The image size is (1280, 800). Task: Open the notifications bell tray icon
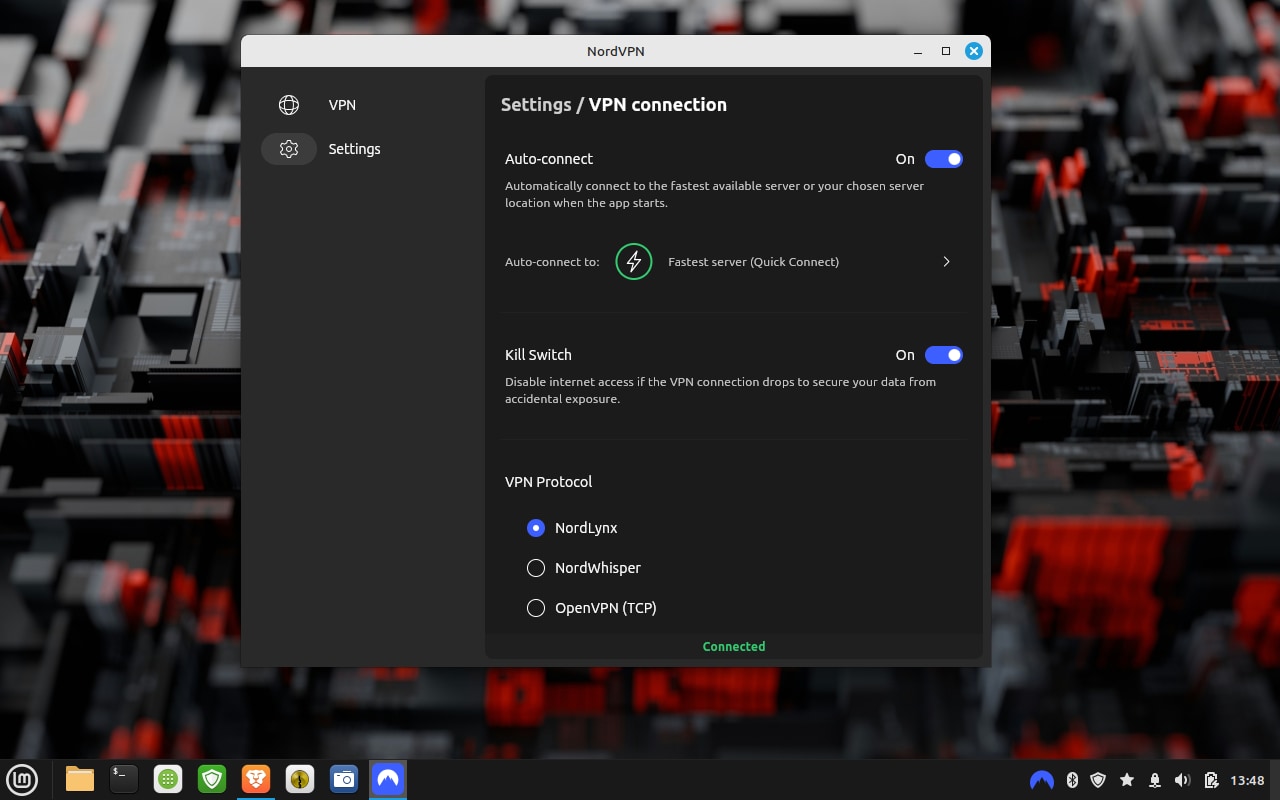point(1155,780)
